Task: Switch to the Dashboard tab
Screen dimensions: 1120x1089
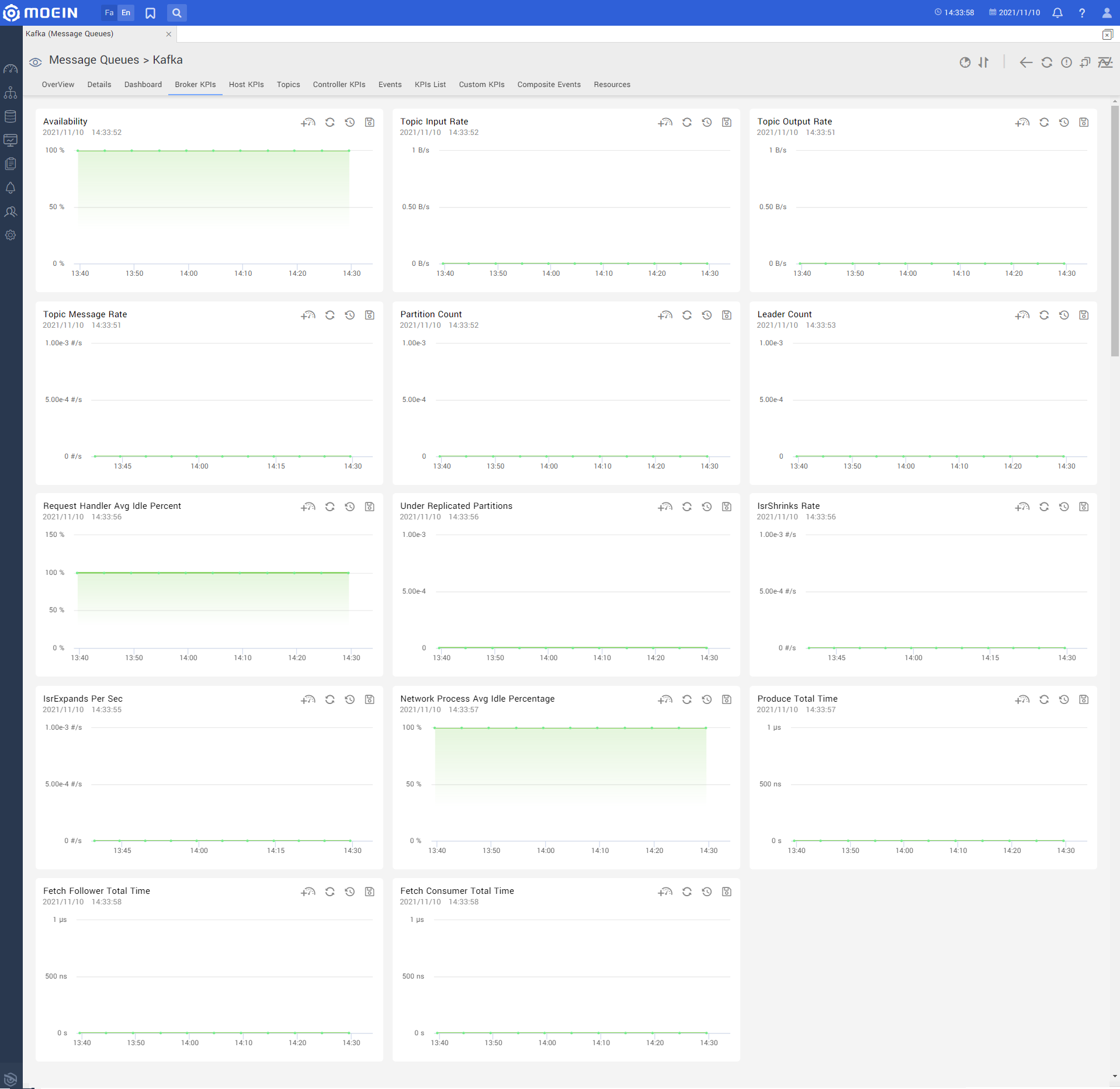Action: 143,85
